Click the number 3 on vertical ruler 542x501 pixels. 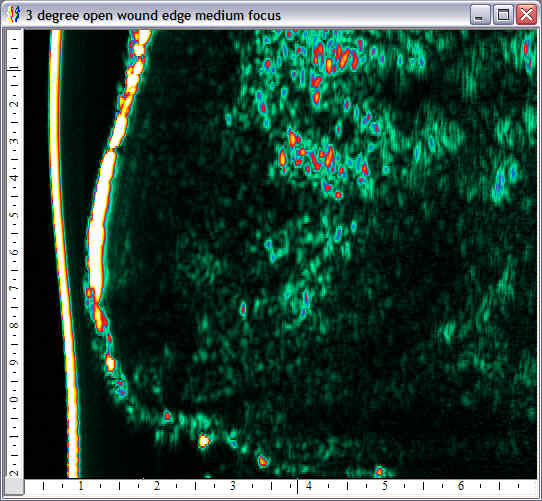(15, 141)
